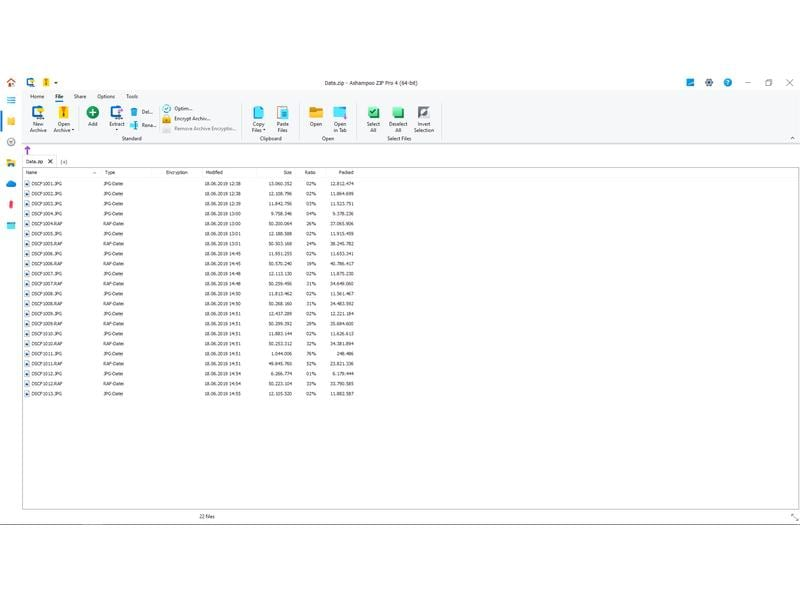
Task: Click the Optimize archive option
Action: click(x=177, y=108)
